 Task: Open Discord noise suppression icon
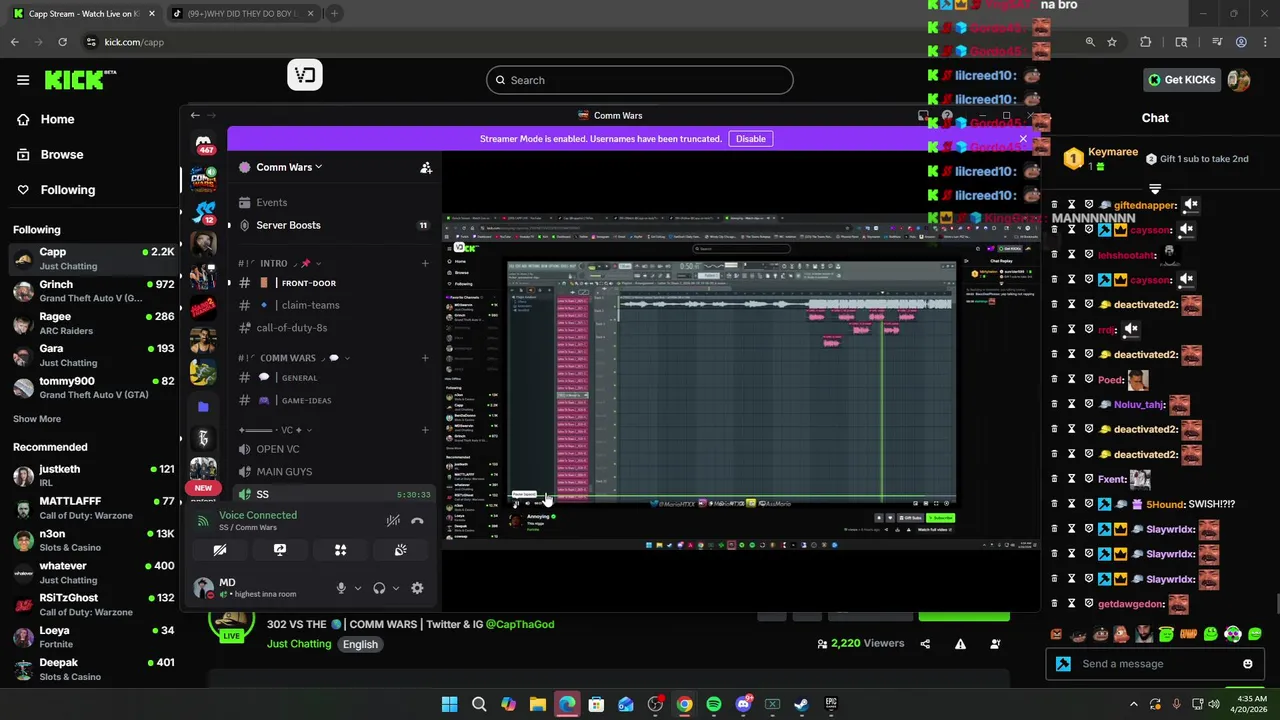394,521
